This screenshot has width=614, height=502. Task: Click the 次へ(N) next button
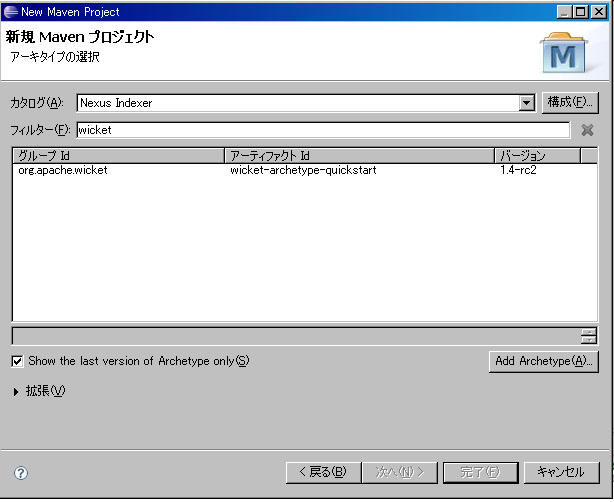[400, 473]
